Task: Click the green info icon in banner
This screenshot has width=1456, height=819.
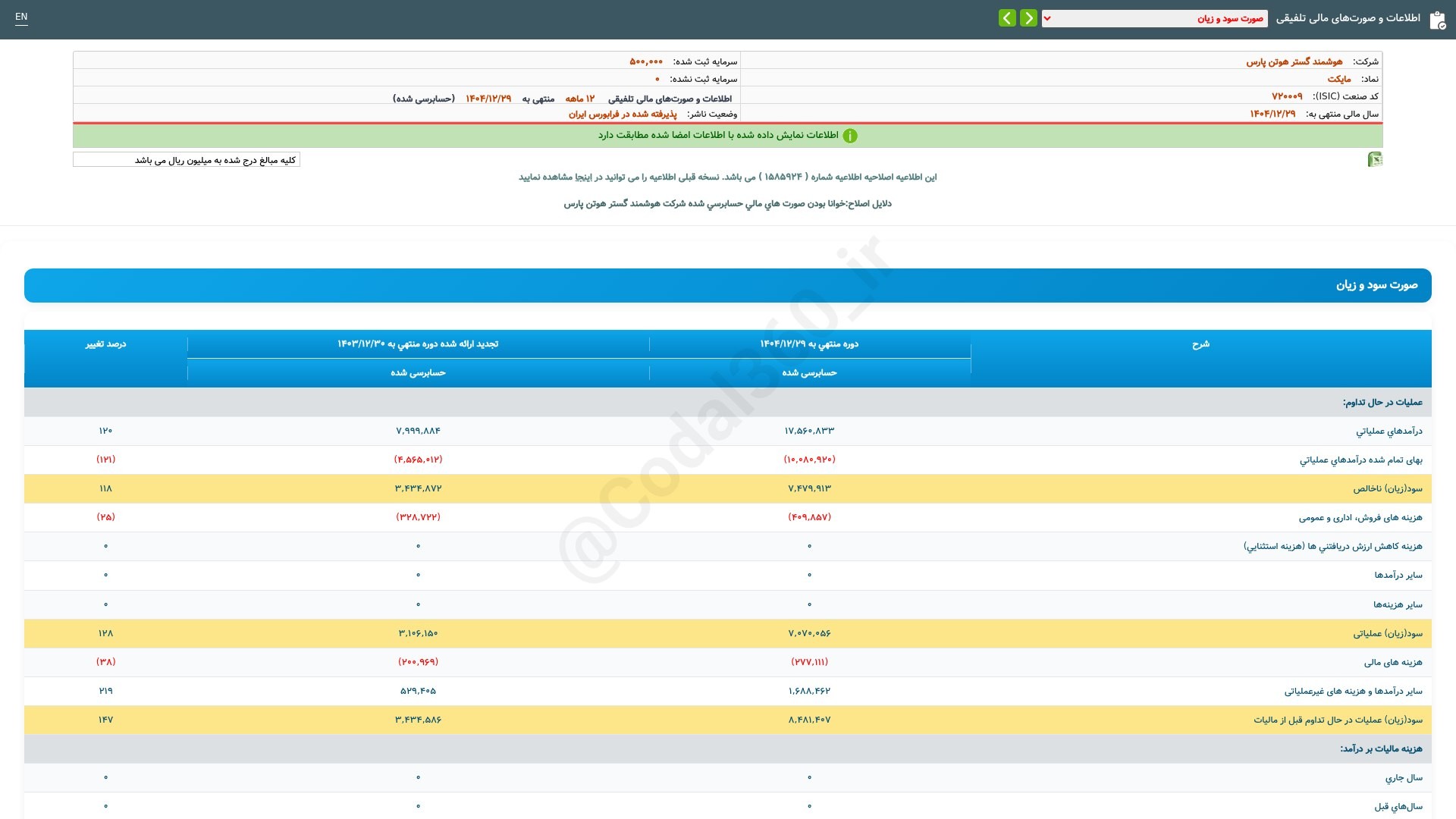Action: [850, 136]
